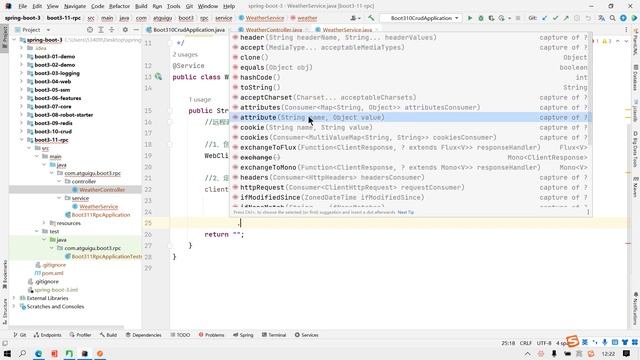Open the Database tool window
The height and width of the screenshot is (360, 640).
click(x=636, y=78)
